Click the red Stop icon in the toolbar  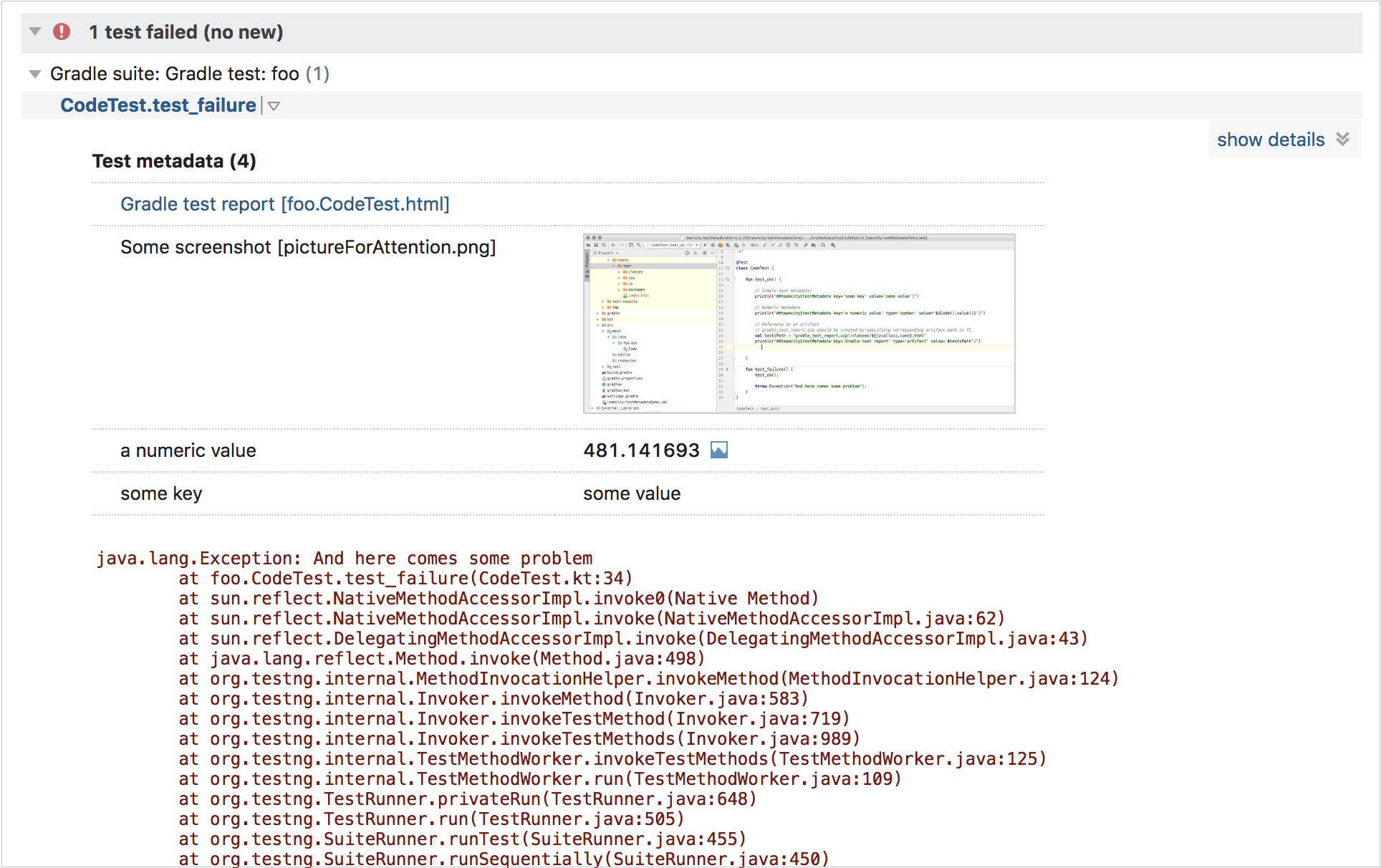[x=744, y=245]
